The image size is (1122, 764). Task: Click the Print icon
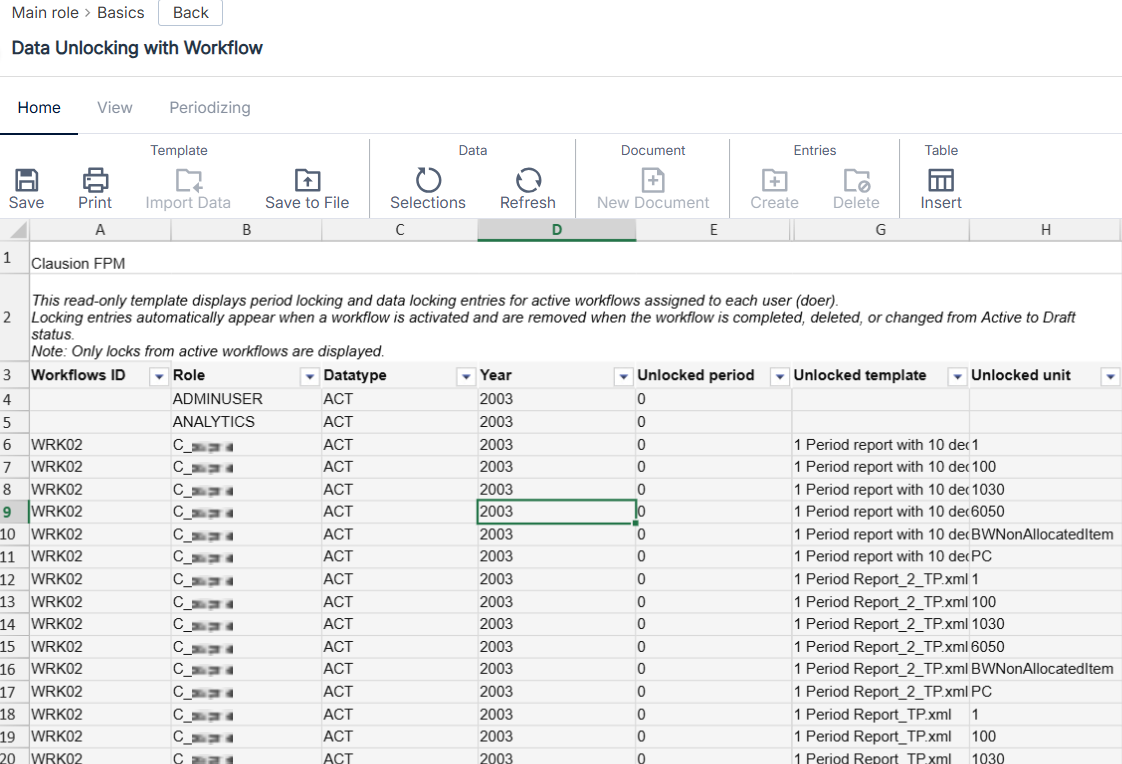[x=95, y=180]
